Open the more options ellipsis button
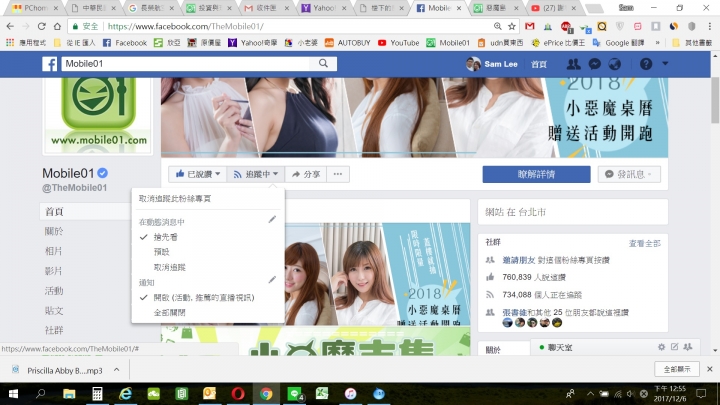This screenshot has height=405, width=720. 338,174
